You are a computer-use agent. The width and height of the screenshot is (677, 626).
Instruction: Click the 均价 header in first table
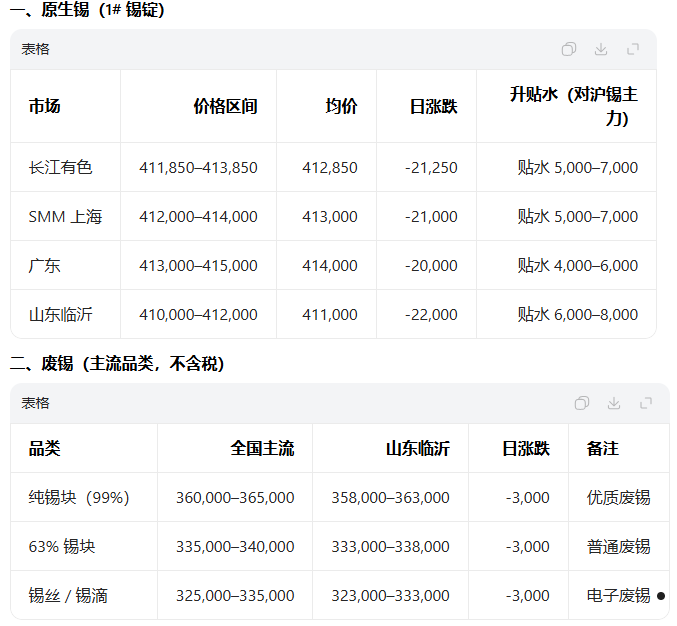341,106
